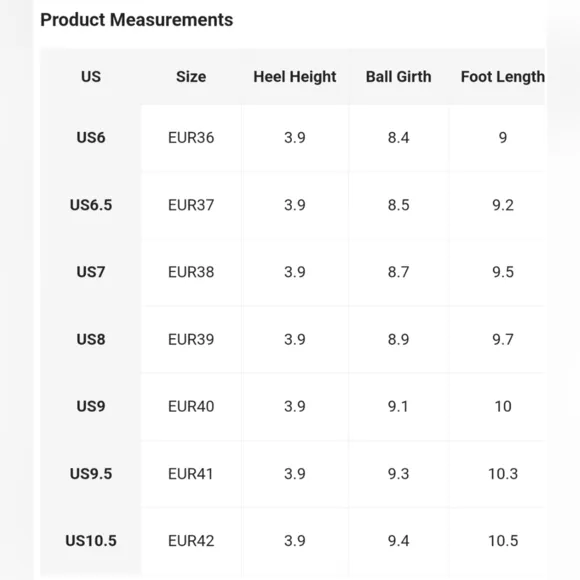The image size is (580, 580).
Task: Select the US10.5 row label
Action: [x=91, y=541]
